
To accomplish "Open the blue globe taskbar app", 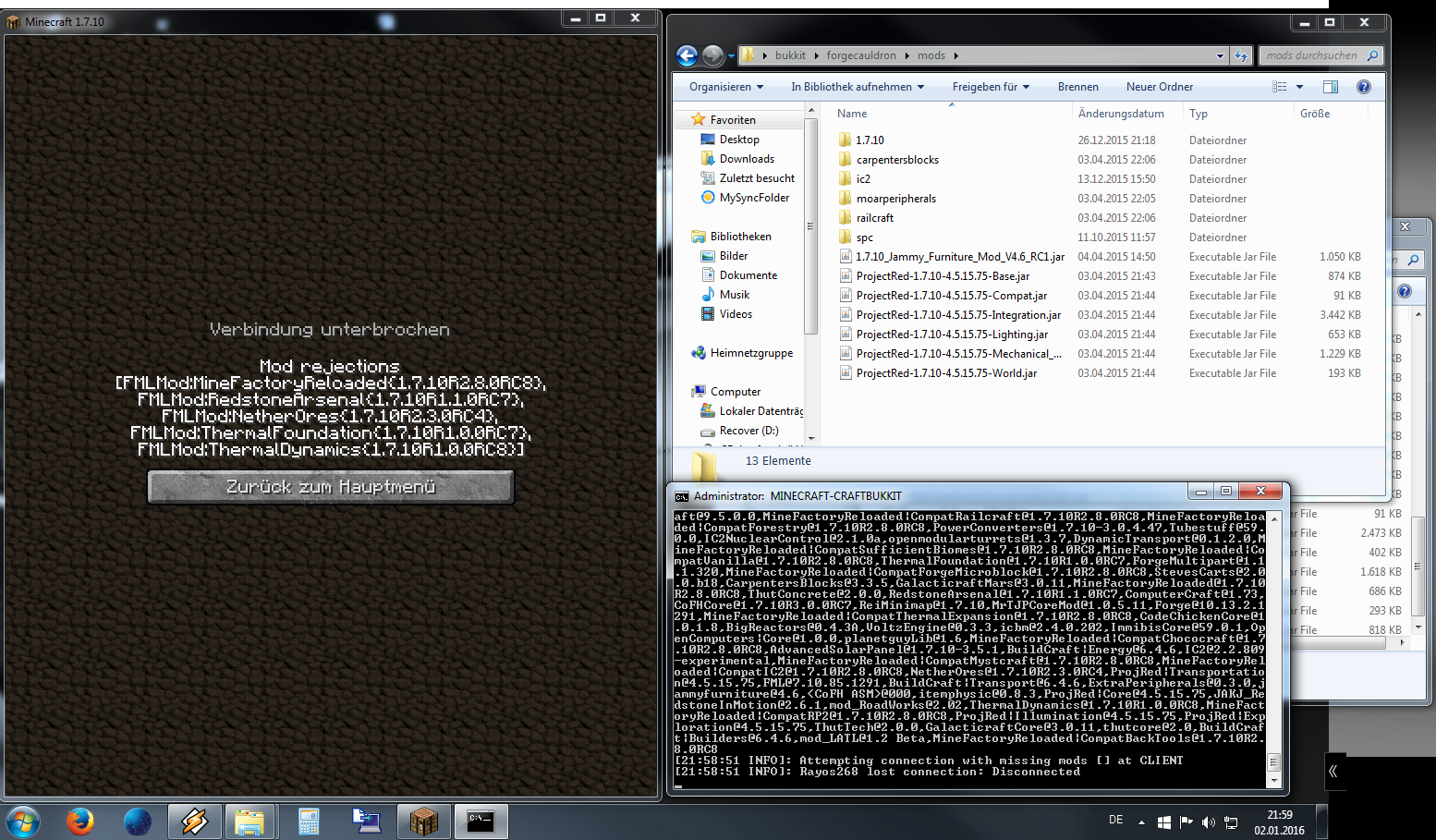I will click(138, 821).
